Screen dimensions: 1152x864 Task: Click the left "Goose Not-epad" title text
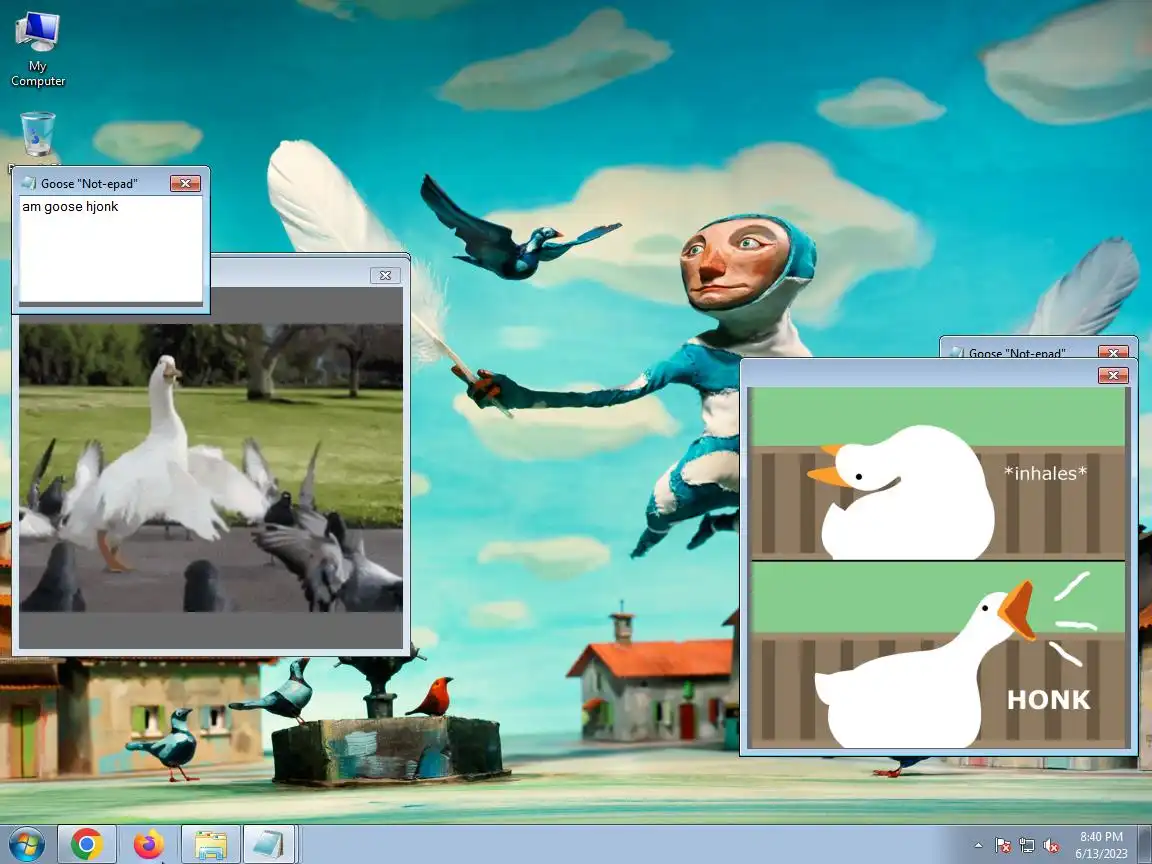pos(89,184)
